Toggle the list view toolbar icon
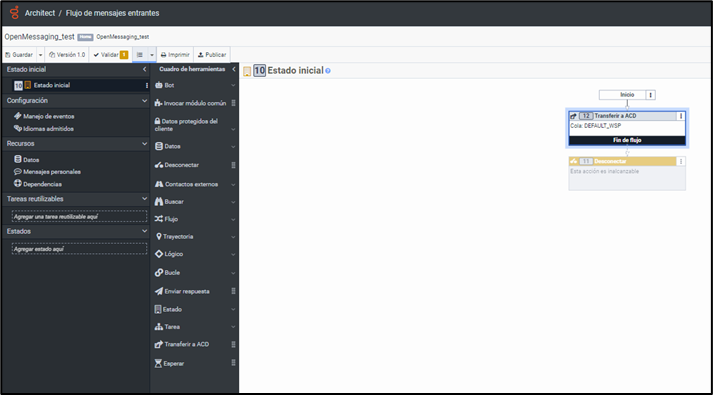 (x=140, y=55)
